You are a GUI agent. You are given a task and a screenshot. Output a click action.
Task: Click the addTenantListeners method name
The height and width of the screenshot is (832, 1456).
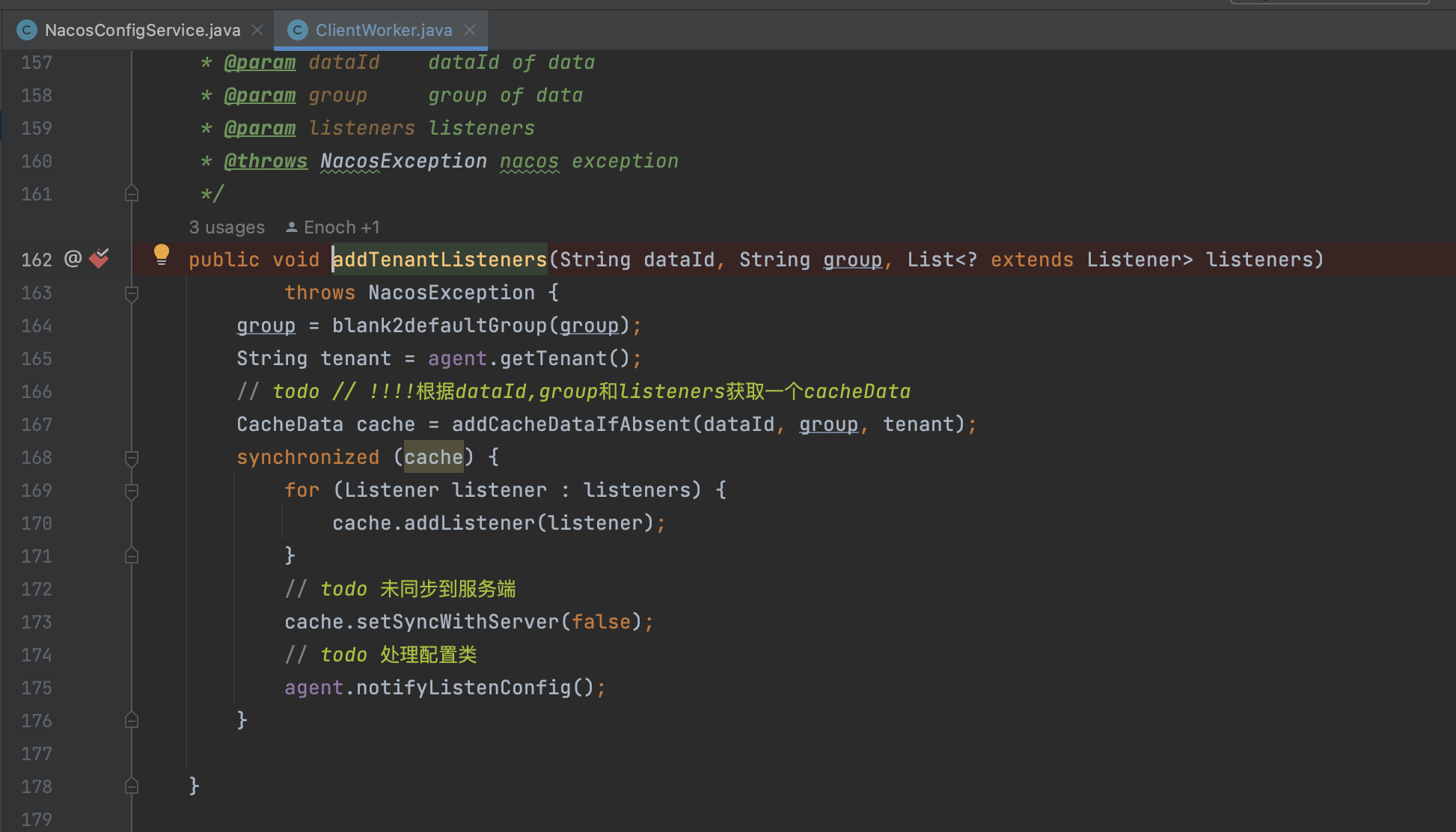click(440, 260)
